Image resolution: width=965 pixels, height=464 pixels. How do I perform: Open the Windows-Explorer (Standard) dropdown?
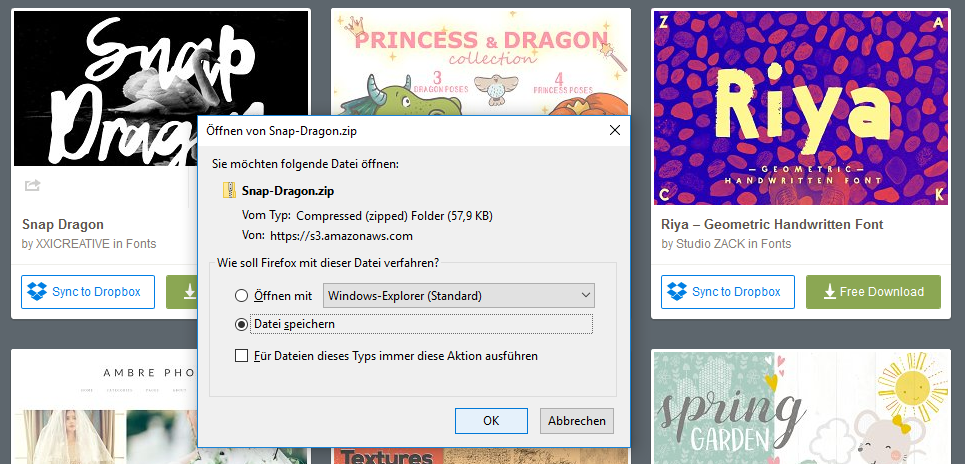click(x=458, y=296)
